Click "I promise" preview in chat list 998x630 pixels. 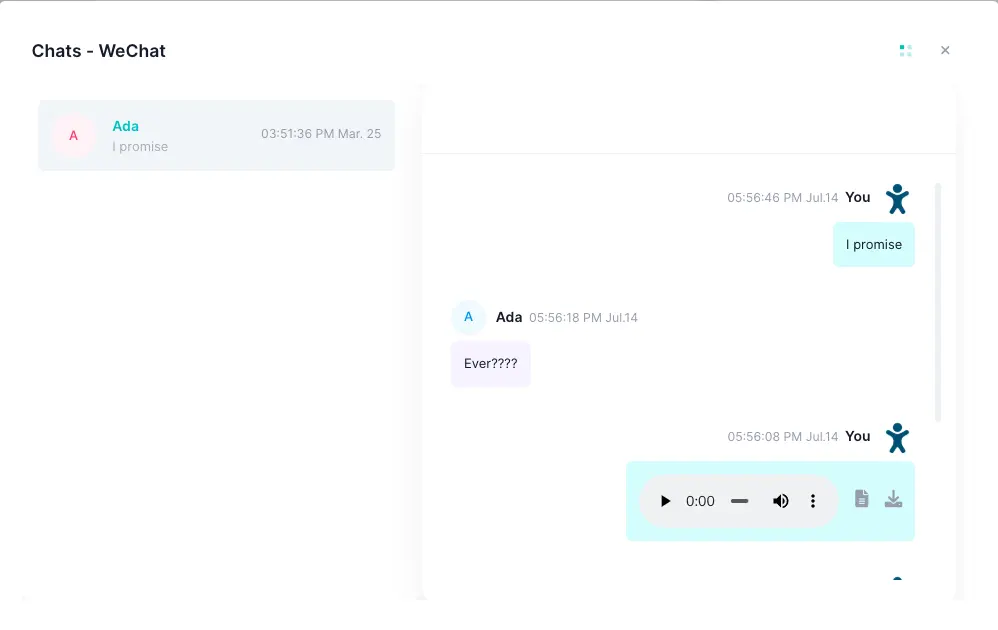click(140, 146)
